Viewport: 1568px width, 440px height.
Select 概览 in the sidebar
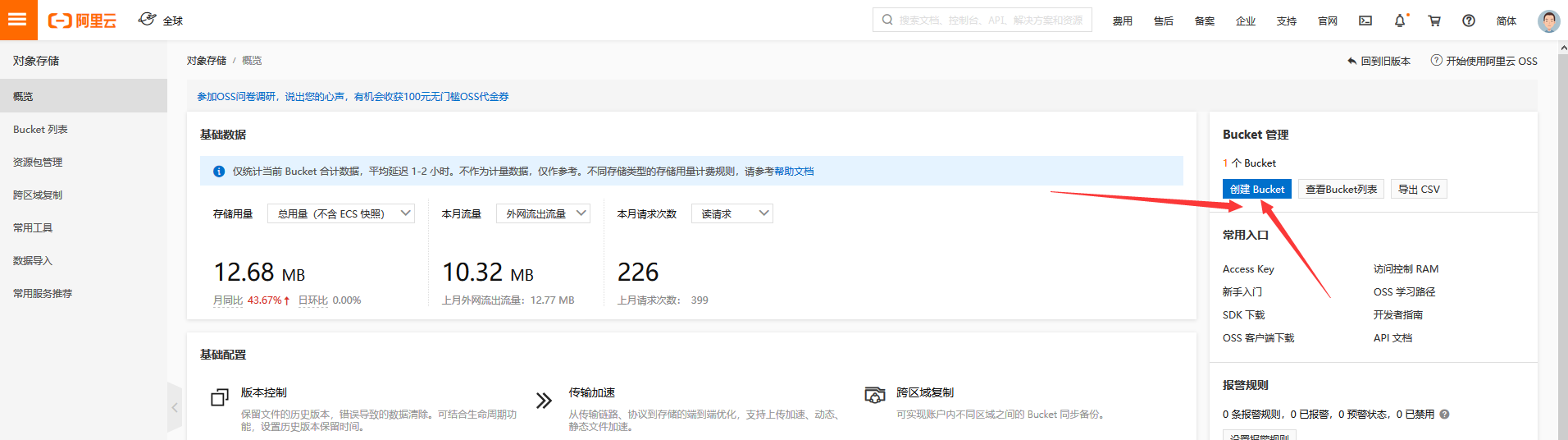point(84,96)
